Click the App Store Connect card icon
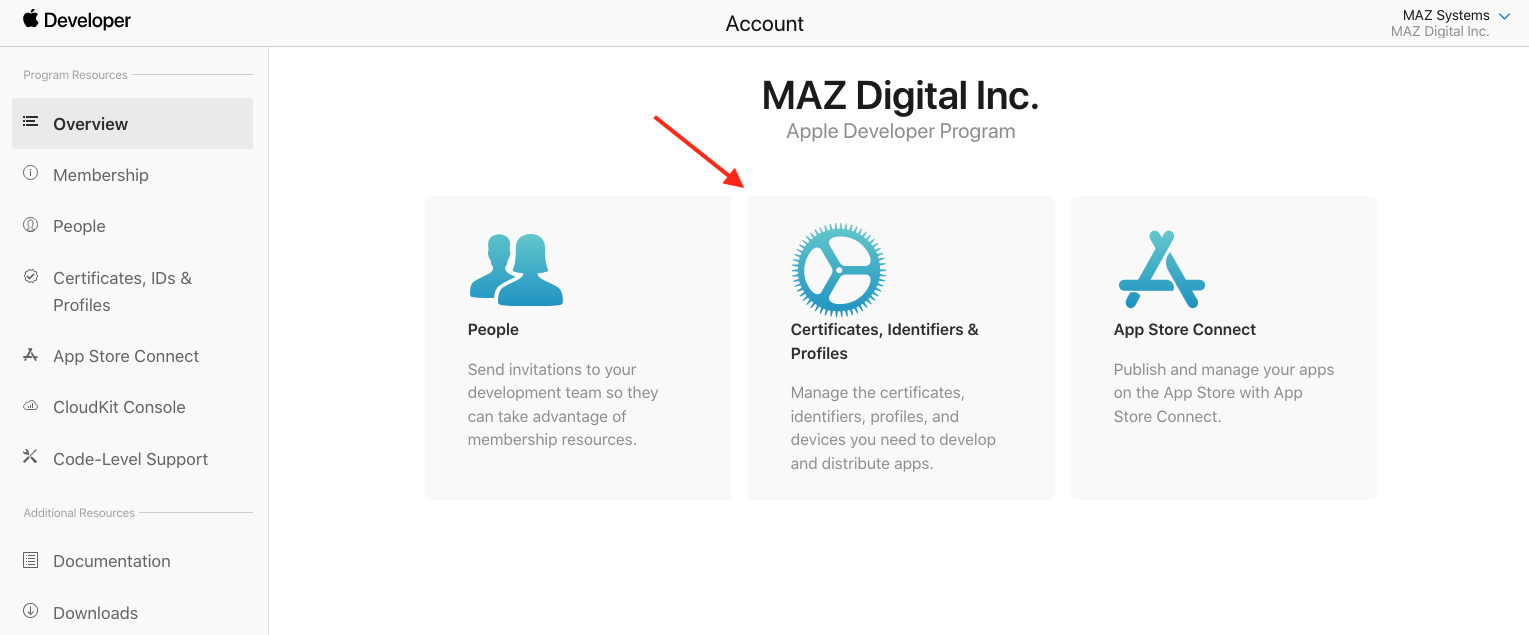Image resolution: width=1529 pixels, height=635 pixels. (x=1161, y=270)
